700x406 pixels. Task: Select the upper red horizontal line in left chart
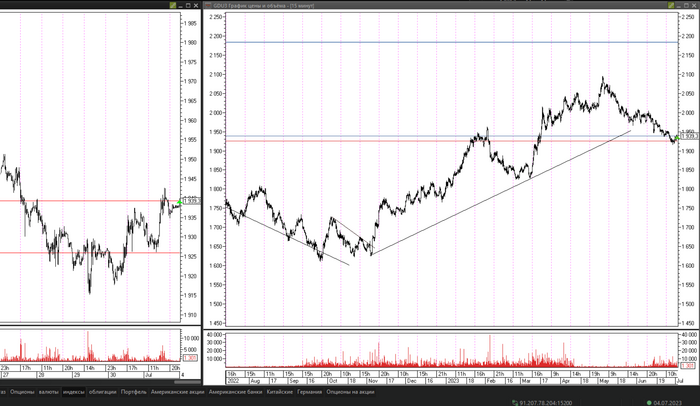(89, 201)
